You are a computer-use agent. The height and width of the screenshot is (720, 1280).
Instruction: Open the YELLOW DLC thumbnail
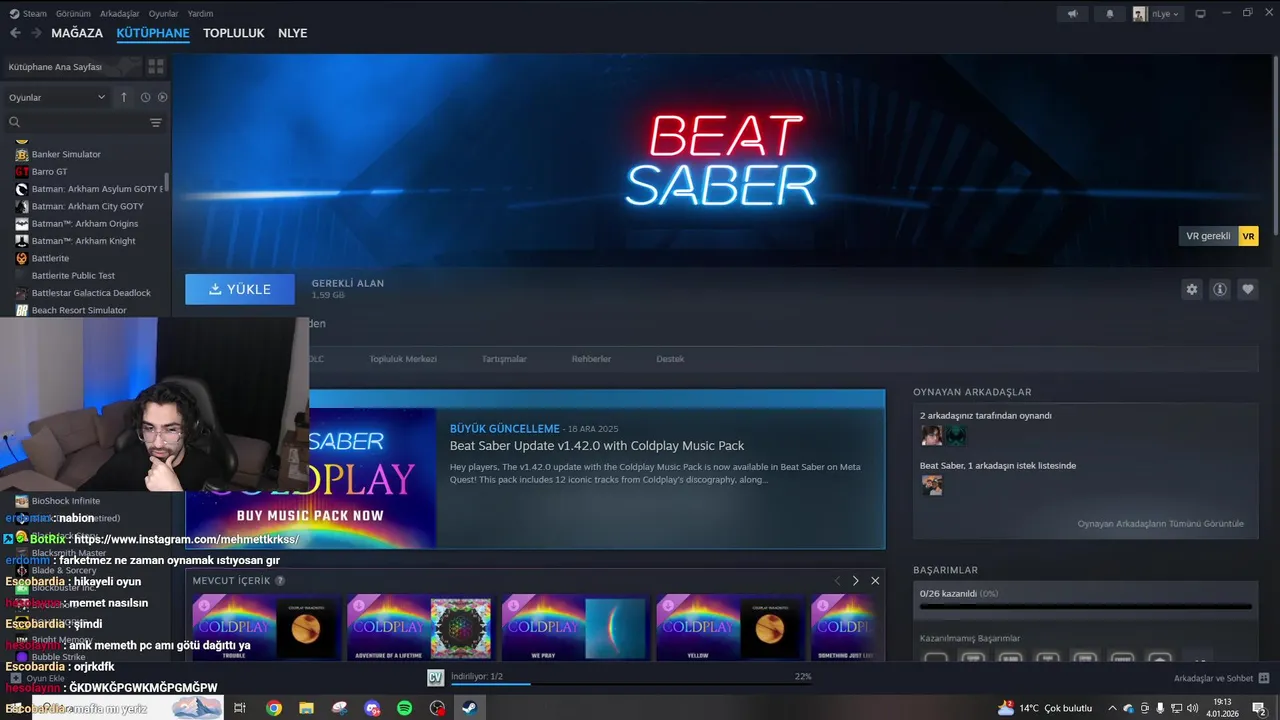click(x=729, y=627)
